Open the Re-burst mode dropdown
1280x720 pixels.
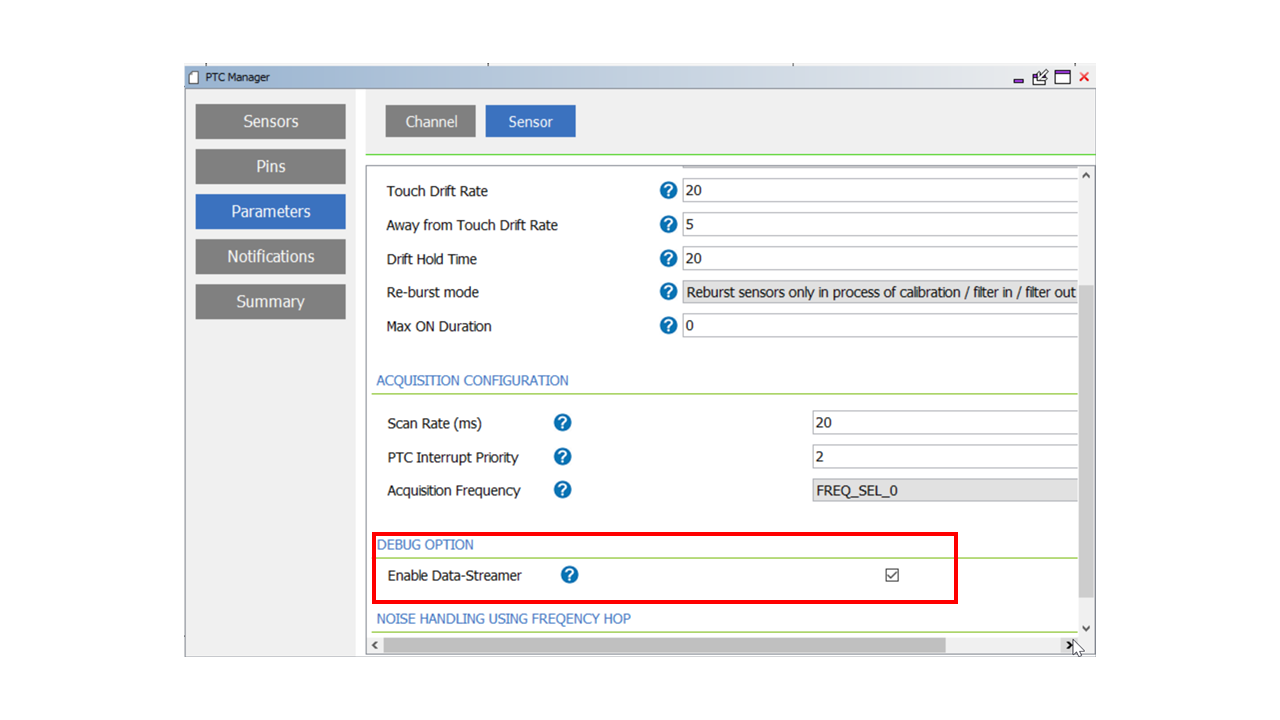click(880, 292)
